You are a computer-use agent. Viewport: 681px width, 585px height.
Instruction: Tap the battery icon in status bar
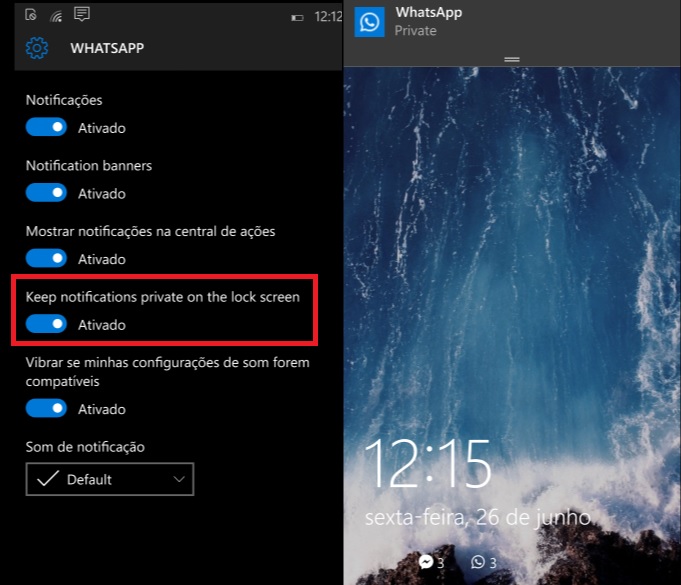coord(297,17)
